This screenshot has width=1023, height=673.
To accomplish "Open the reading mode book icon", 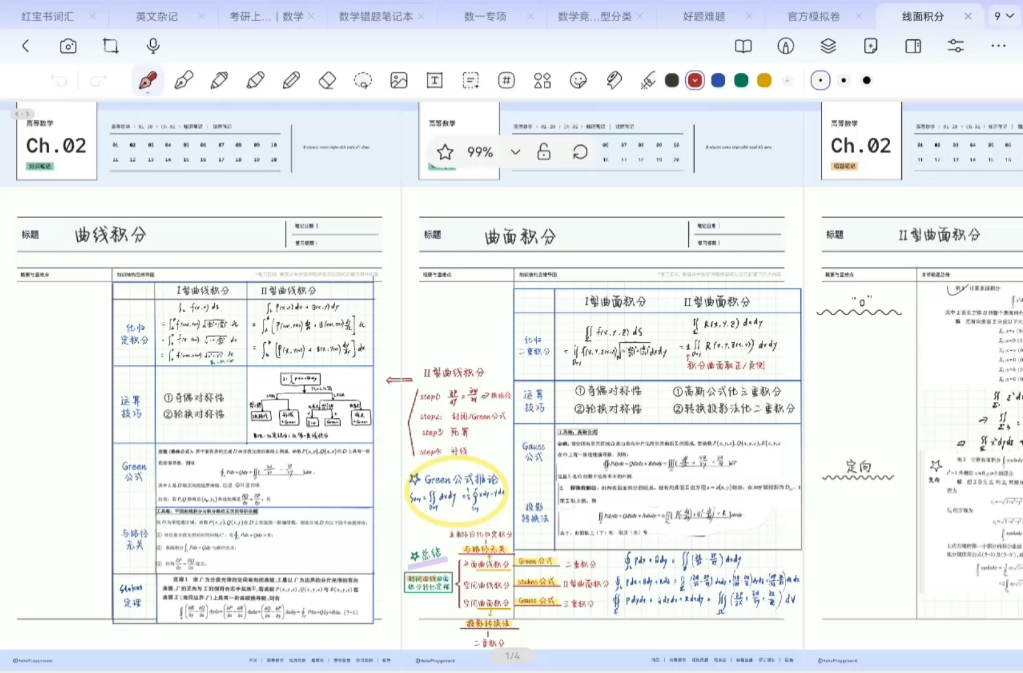I will coord(743,46).
